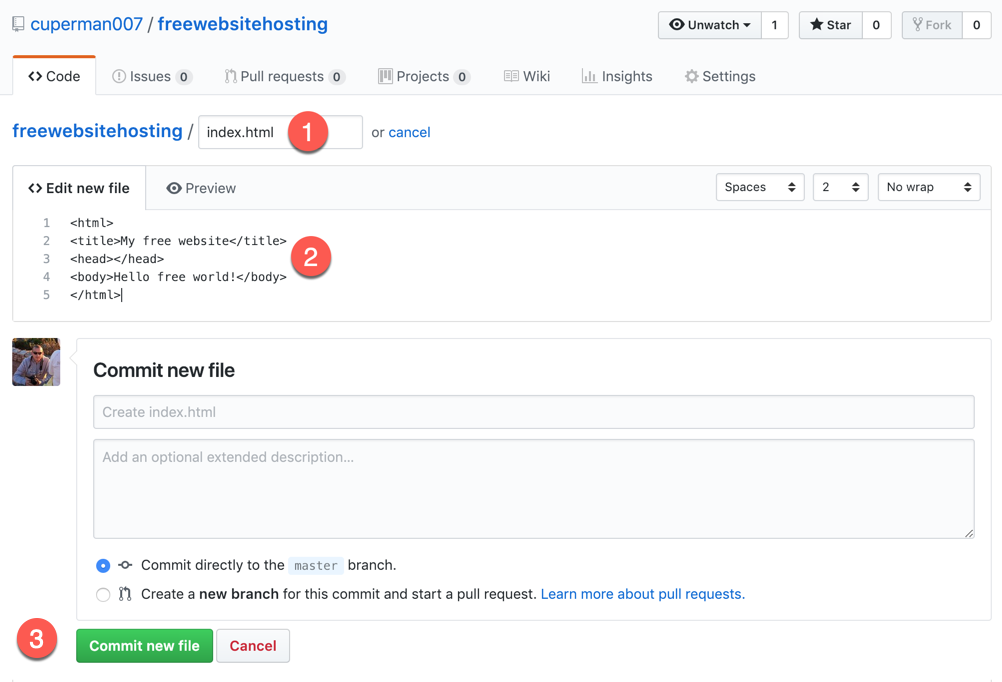Viewport: 1002px width, 682px height.
Task: Go to the Wiki tab
Action: click(527, 76)
